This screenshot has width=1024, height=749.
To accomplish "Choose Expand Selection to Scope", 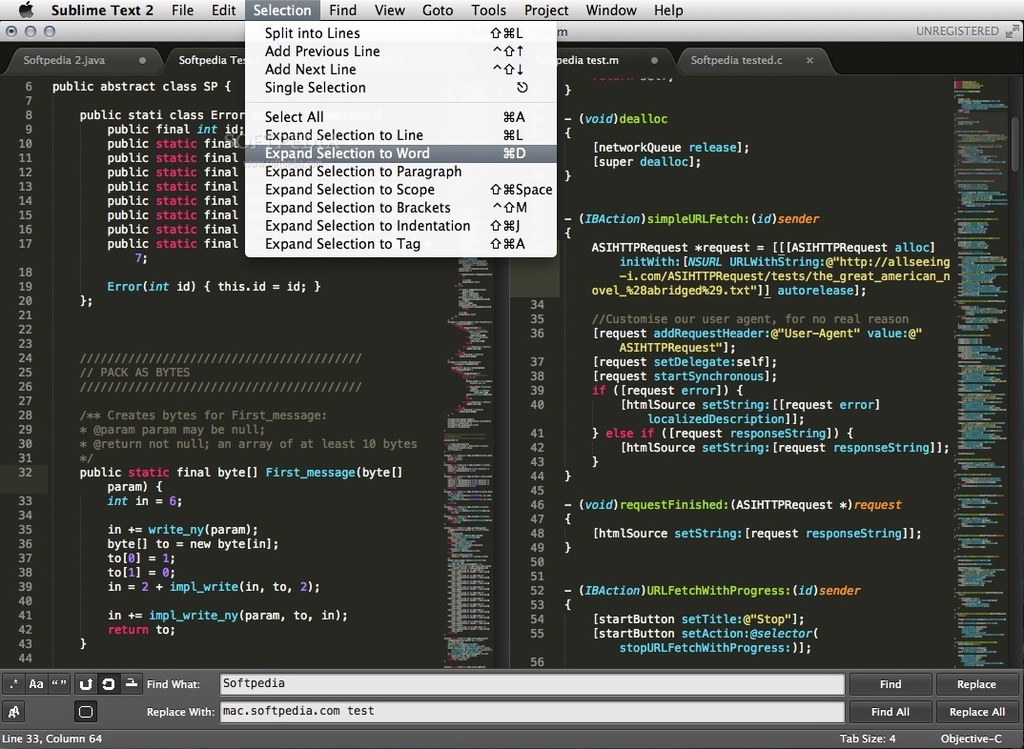I will coord(400,189).
